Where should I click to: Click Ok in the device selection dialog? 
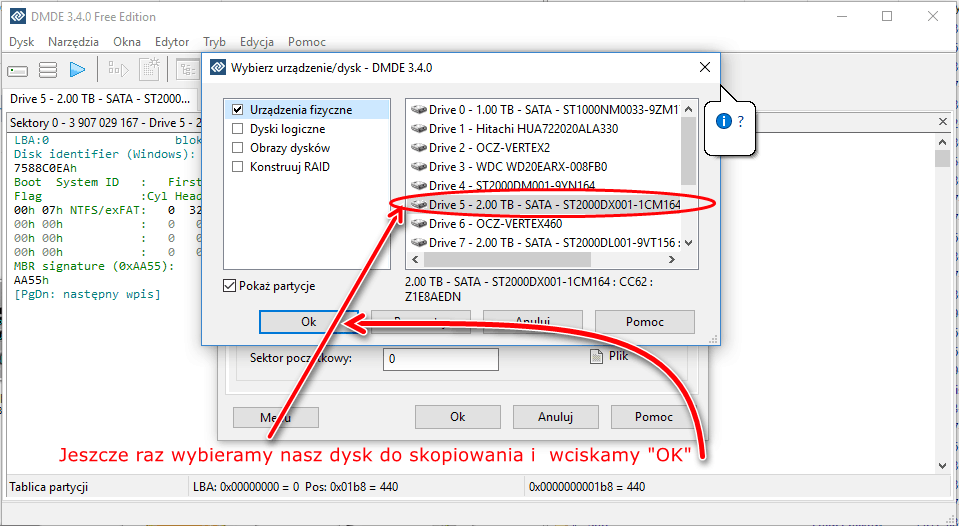coord(308,322)
